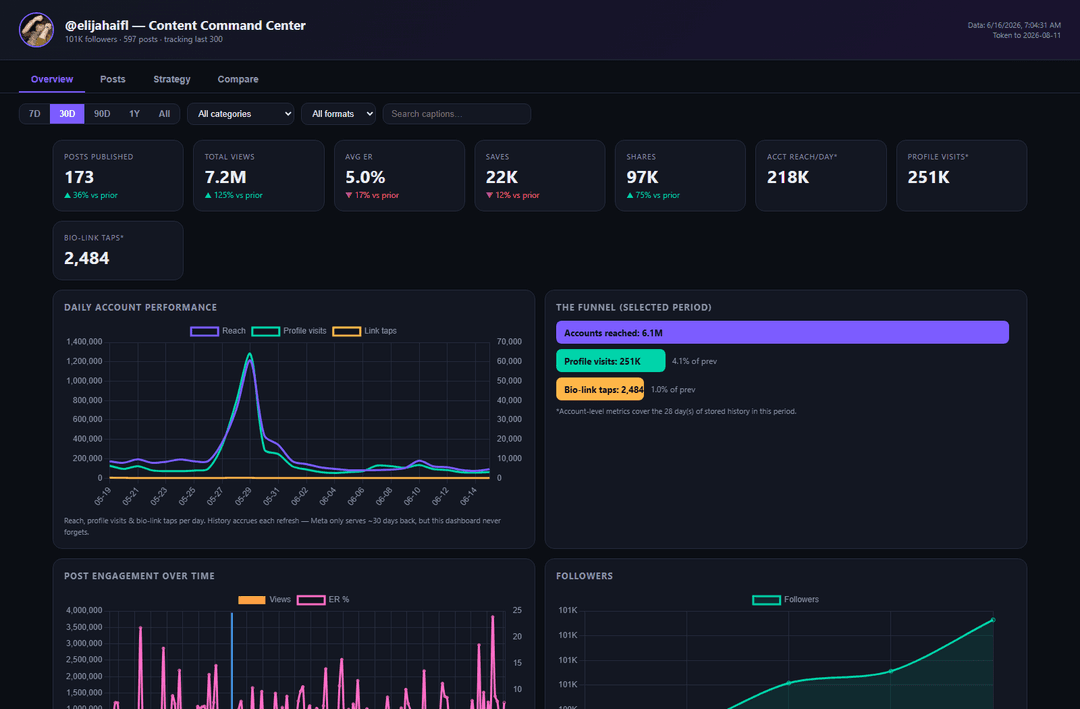Click the Profile Visits 251K stat card

point(961,176)
